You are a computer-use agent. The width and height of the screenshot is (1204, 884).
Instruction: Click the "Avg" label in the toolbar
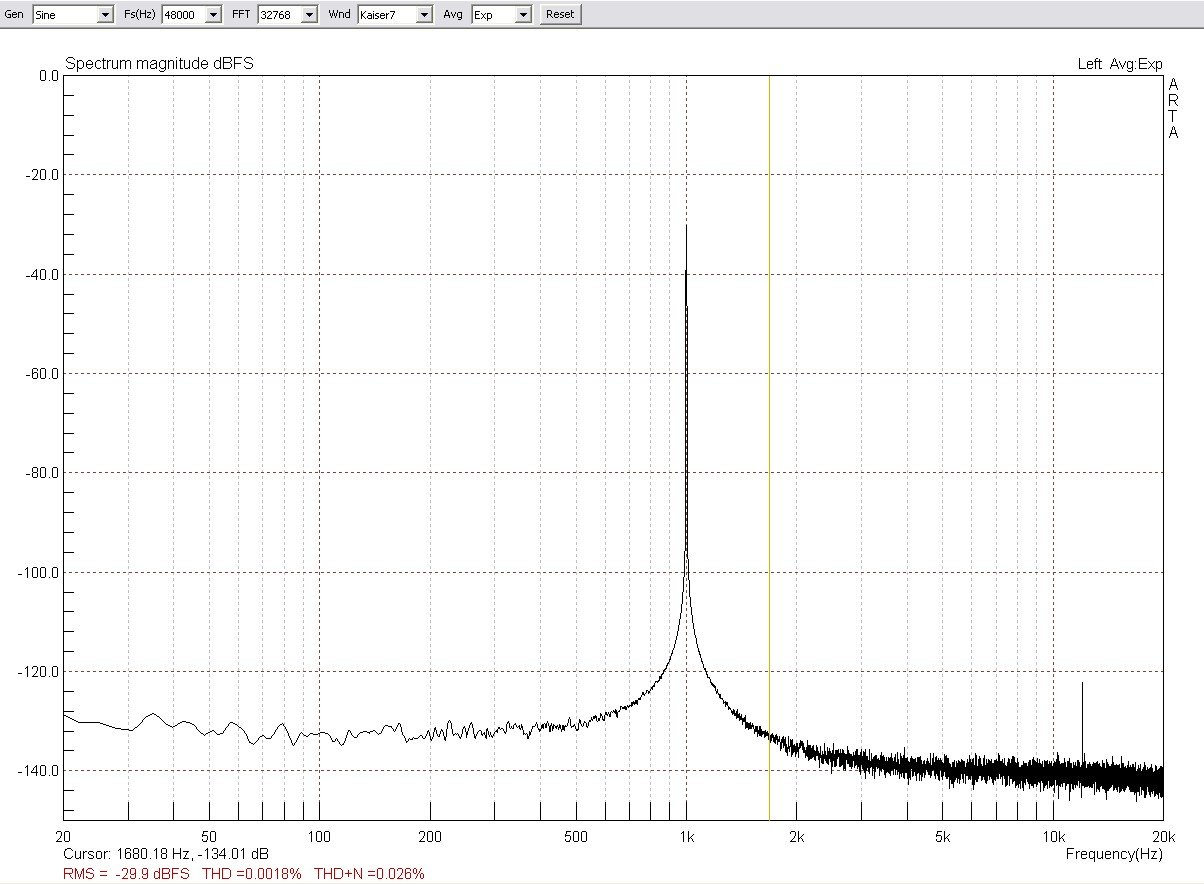453,15
